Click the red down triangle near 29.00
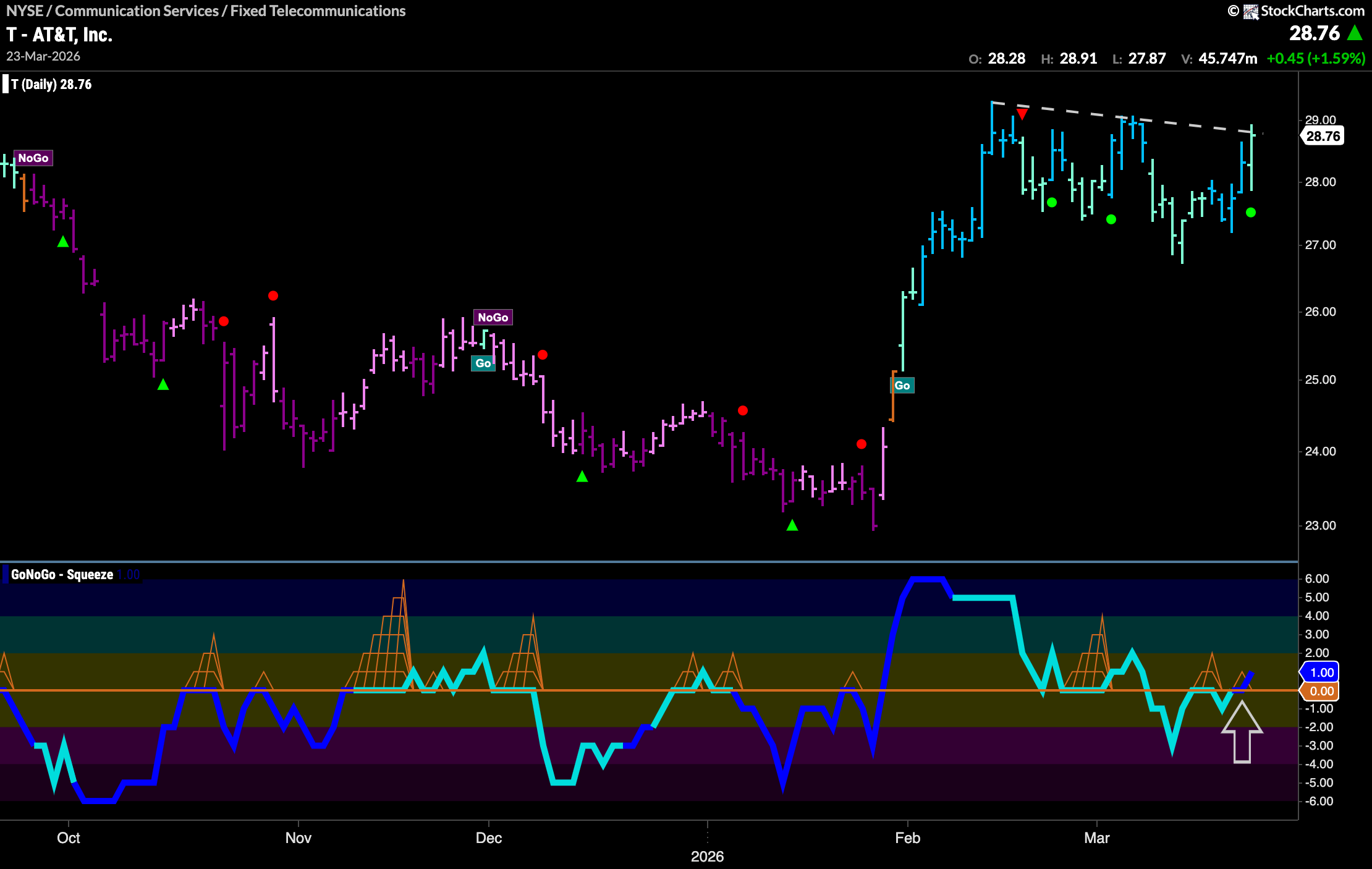Viewport: 1372px width, 869px height. [1023, 114]
